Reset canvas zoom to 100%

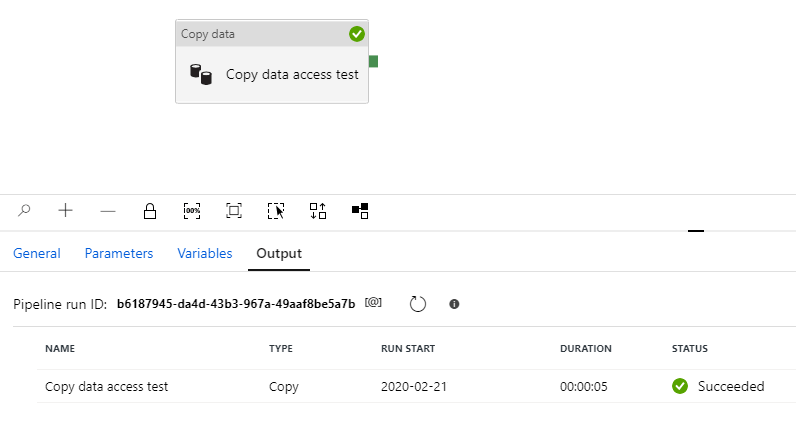(192, 211)
